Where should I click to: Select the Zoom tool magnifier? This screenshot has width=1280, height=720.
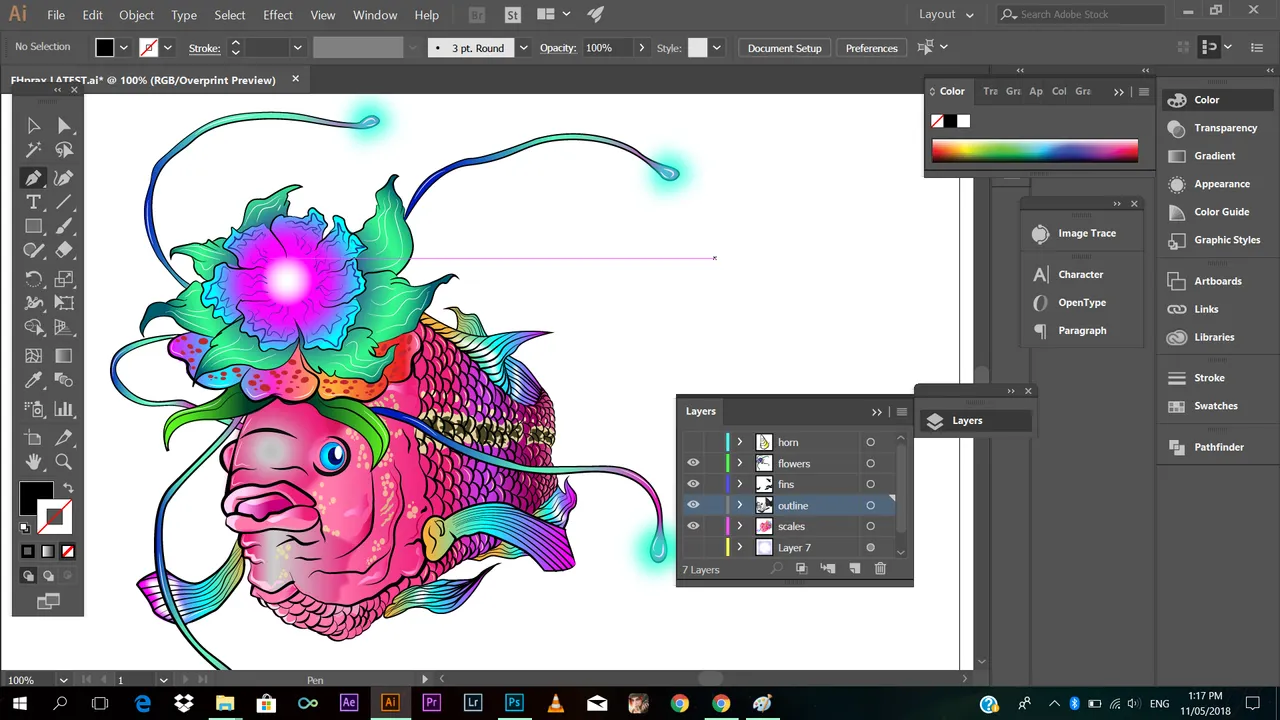(64, 461)
